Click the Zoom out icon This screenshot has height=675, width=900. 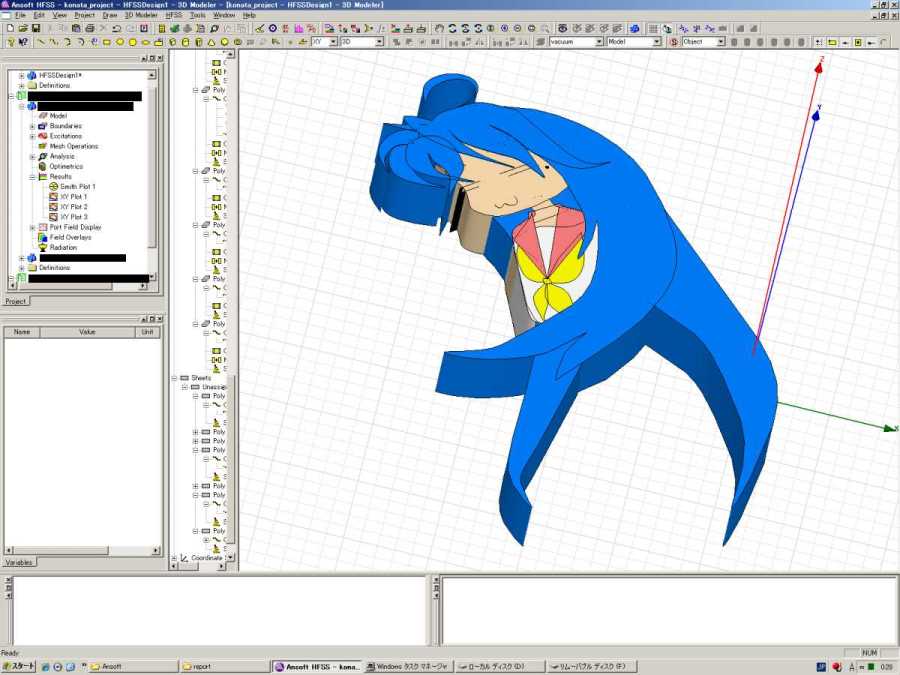518,28
